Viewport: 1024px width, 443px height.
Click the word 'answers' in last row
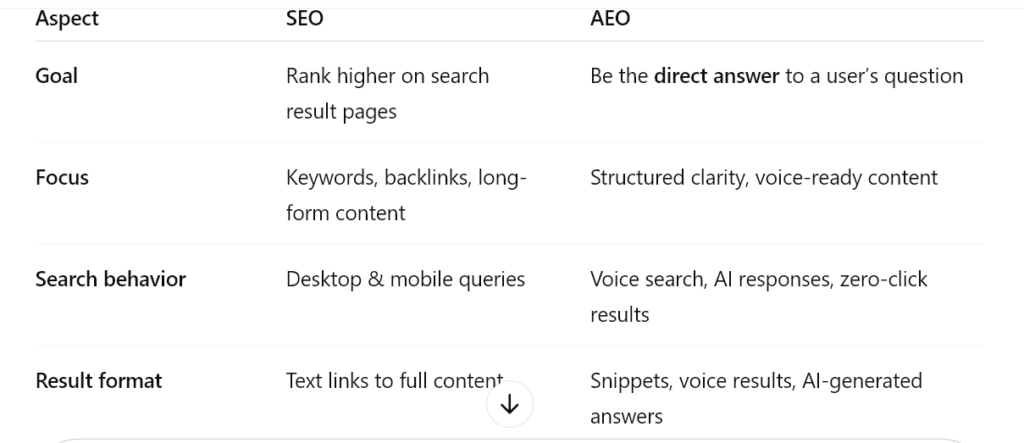coord(626,417)
